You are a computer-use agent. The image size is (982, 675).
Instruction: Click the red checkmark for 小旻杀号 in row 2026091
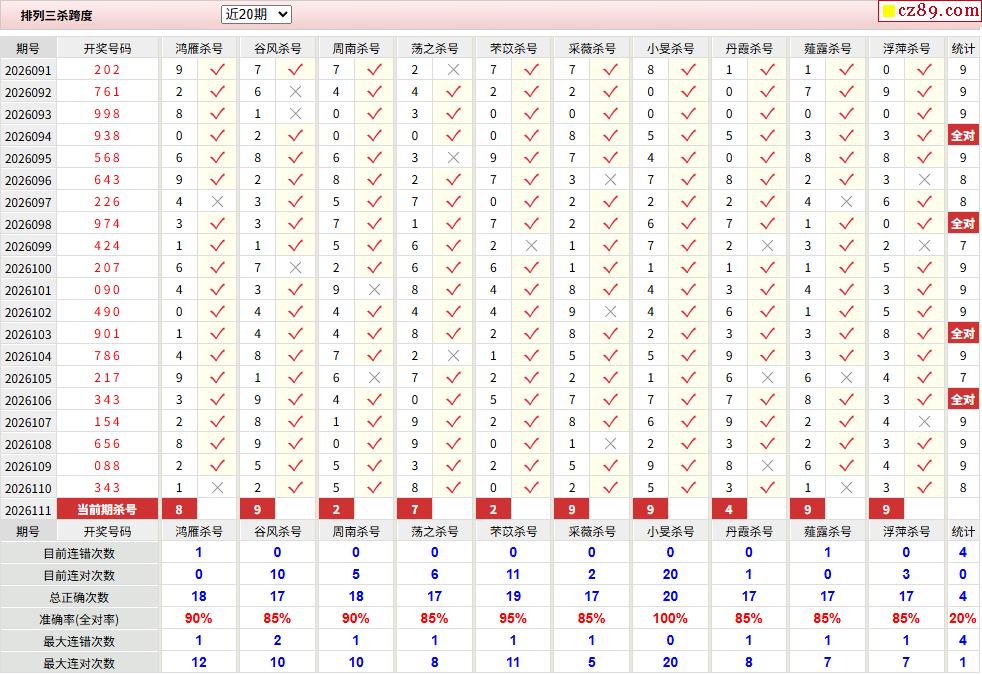pos(689,70)
